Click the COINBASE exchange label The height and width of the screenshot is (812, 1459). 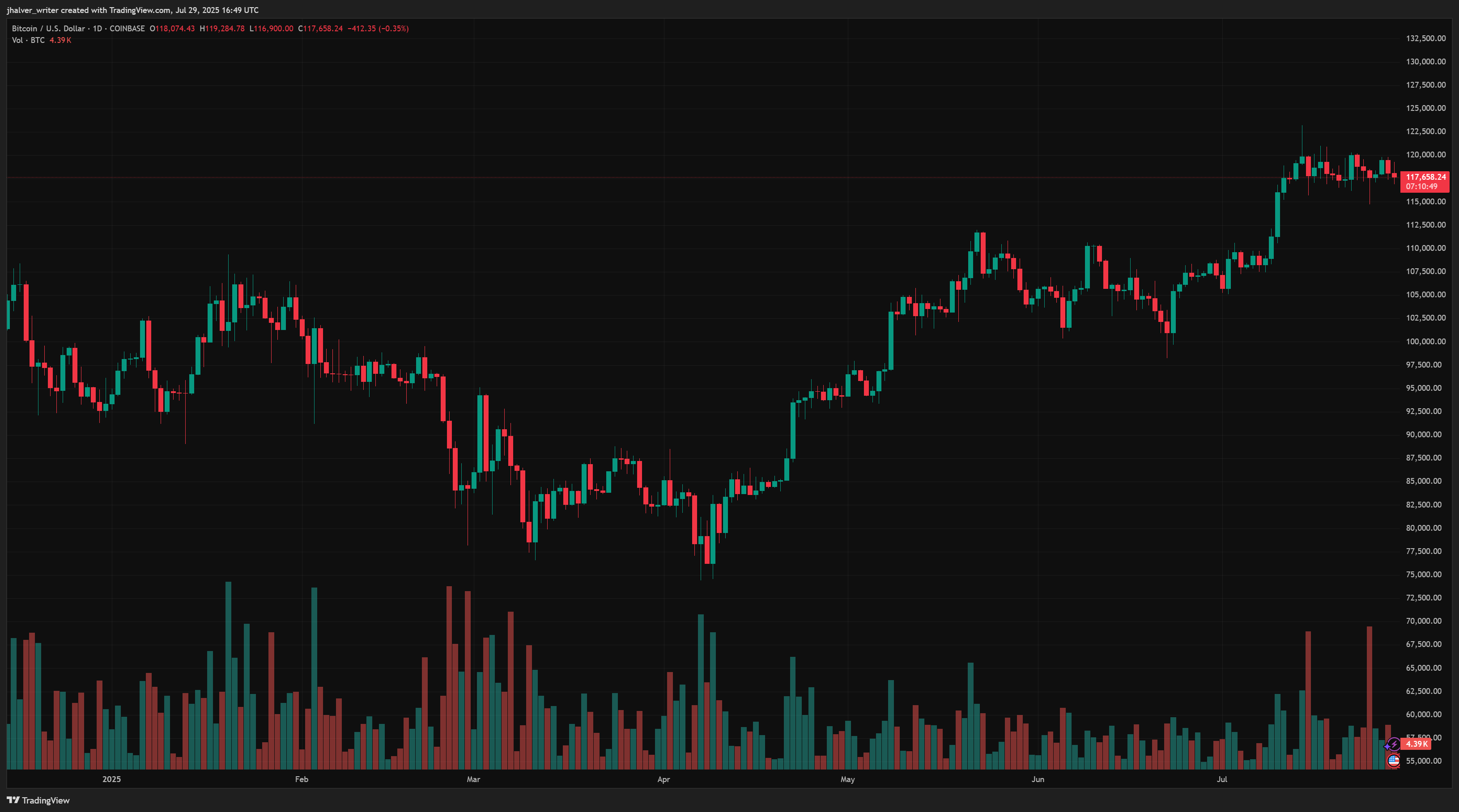(x=127, y=28)
